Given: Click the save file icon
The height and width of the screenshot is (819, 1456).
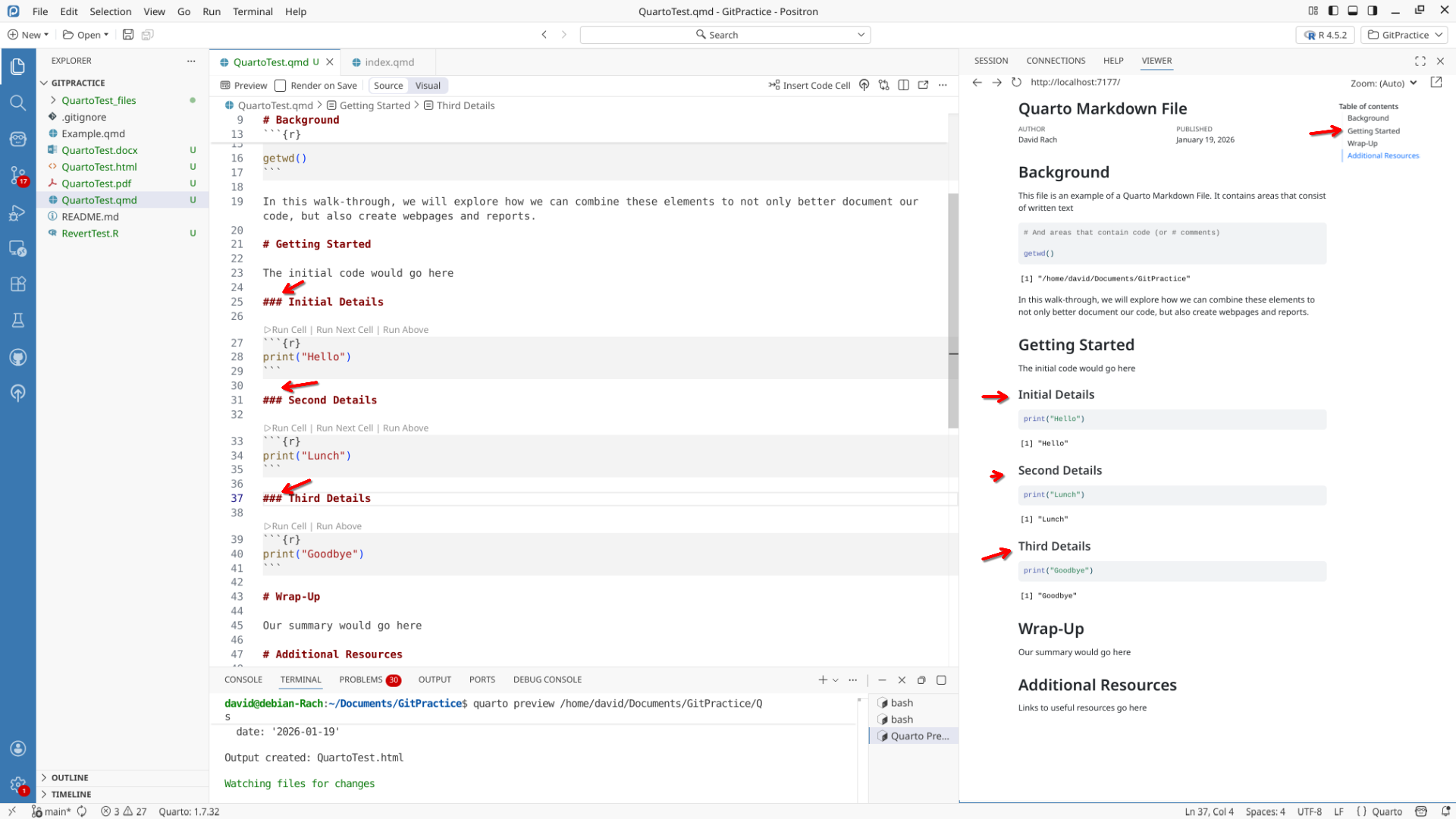Looking at the screenshot, I should 128,35.
